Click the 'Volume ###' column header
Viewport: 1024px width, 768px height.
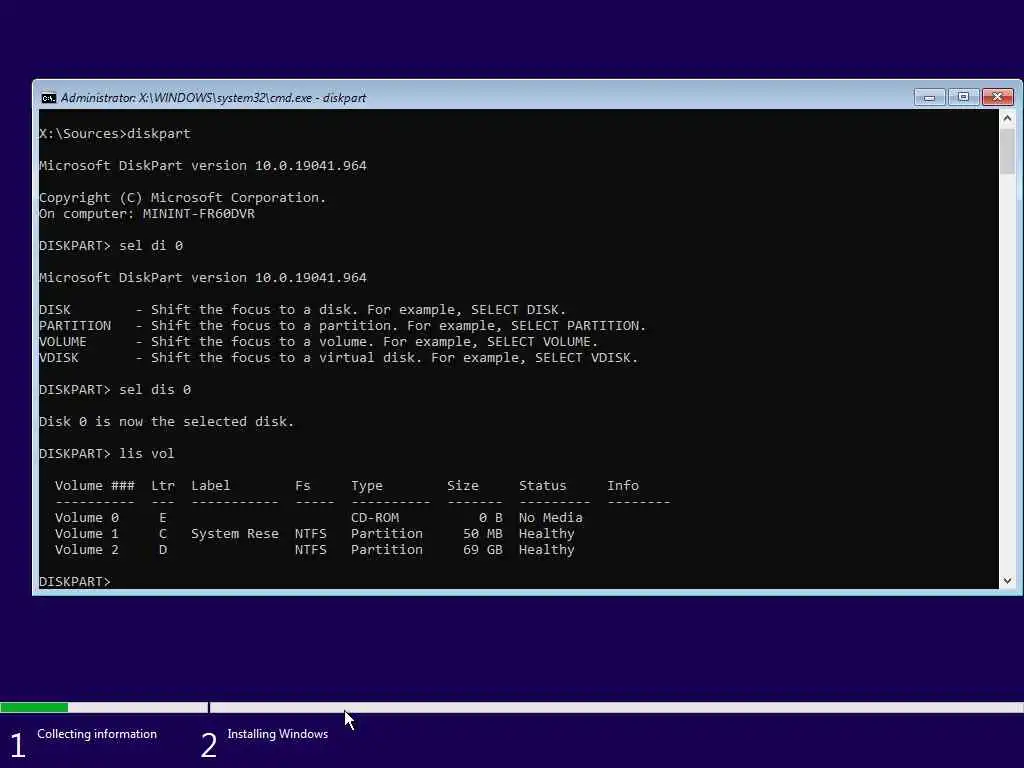point(95,485)
